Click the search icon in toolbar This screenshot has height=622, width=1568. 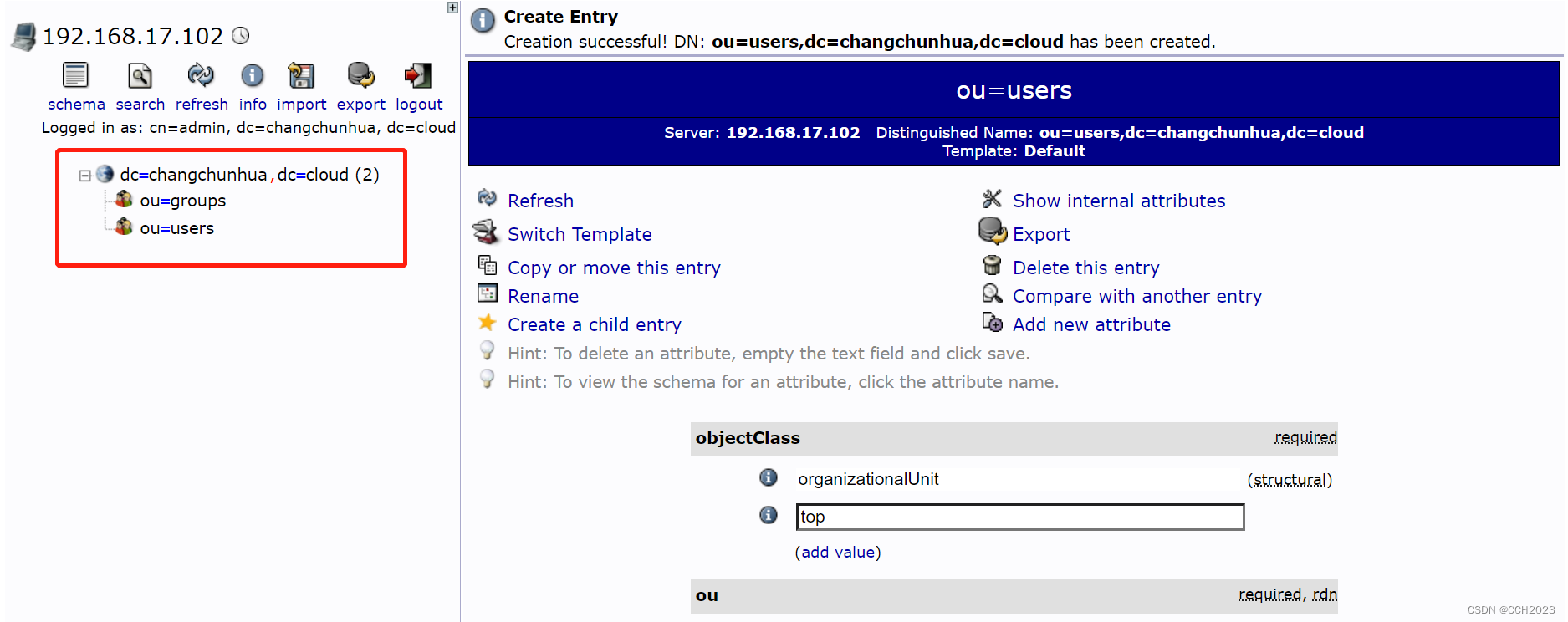(x=140, y=76)
